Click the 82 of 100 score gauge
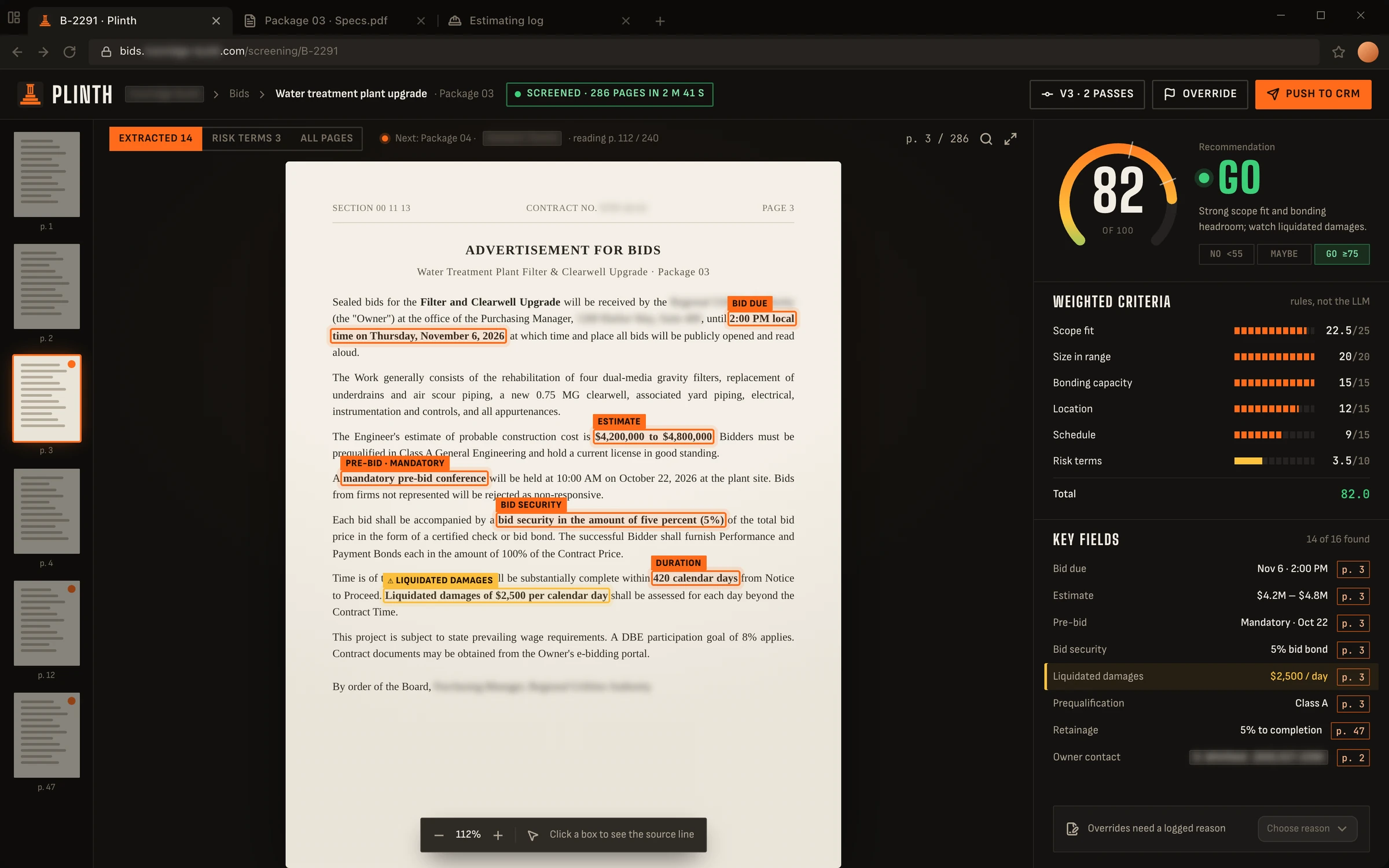 (1118, 196)
